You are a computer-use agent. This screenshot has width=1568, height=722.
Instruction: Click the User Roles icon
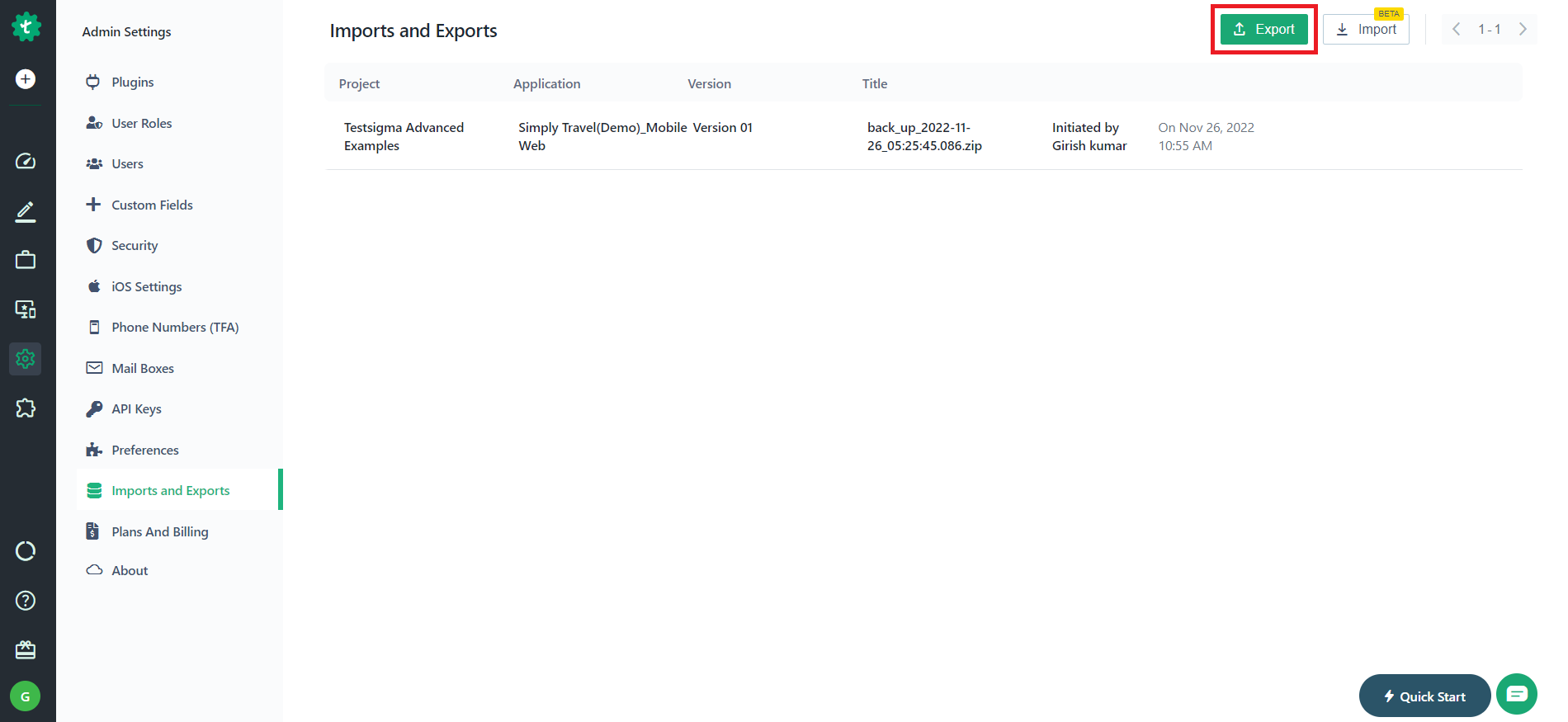point(94,123)
